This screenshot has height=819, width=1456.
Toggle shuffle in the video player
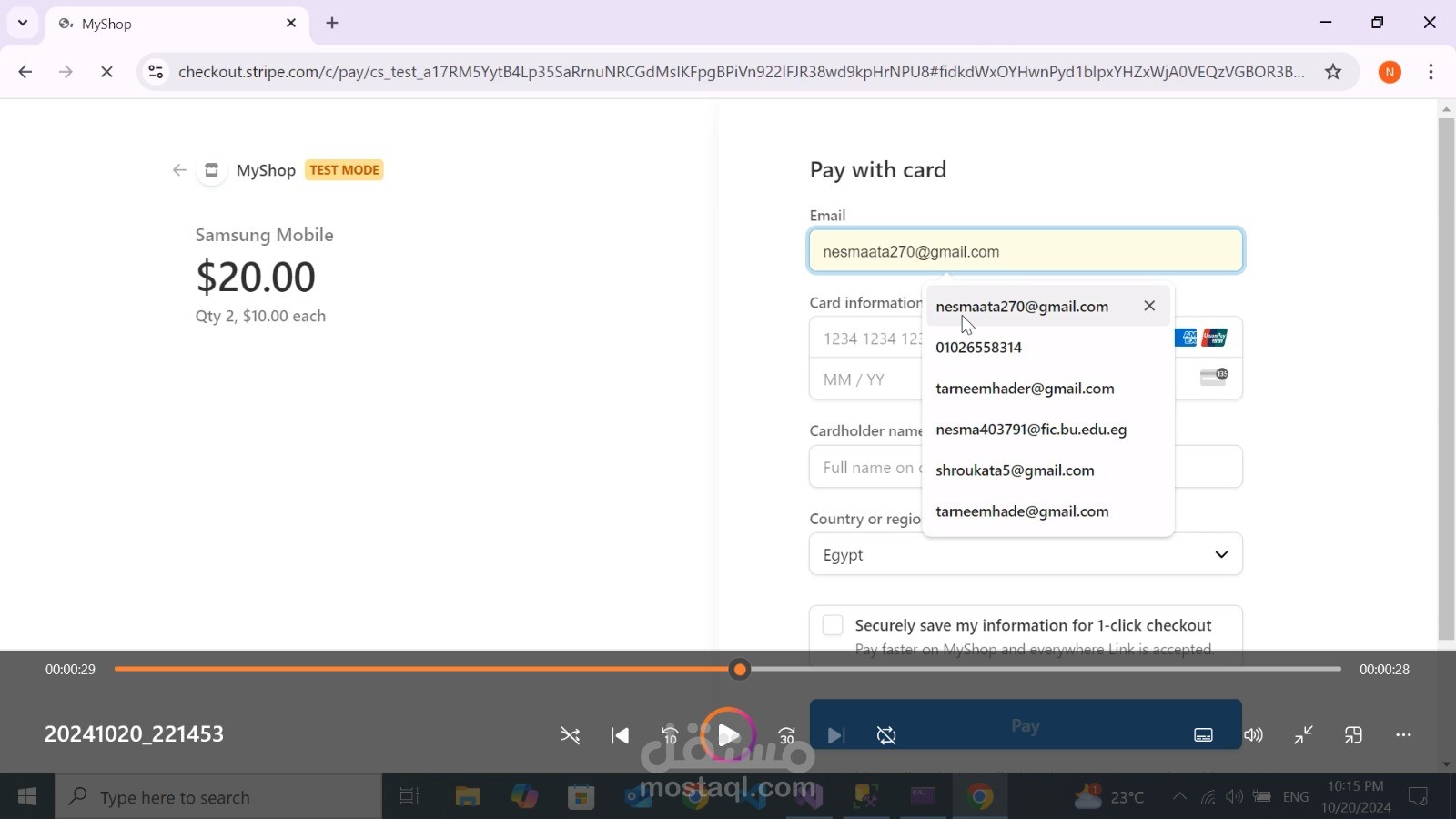tap(571, 735)
